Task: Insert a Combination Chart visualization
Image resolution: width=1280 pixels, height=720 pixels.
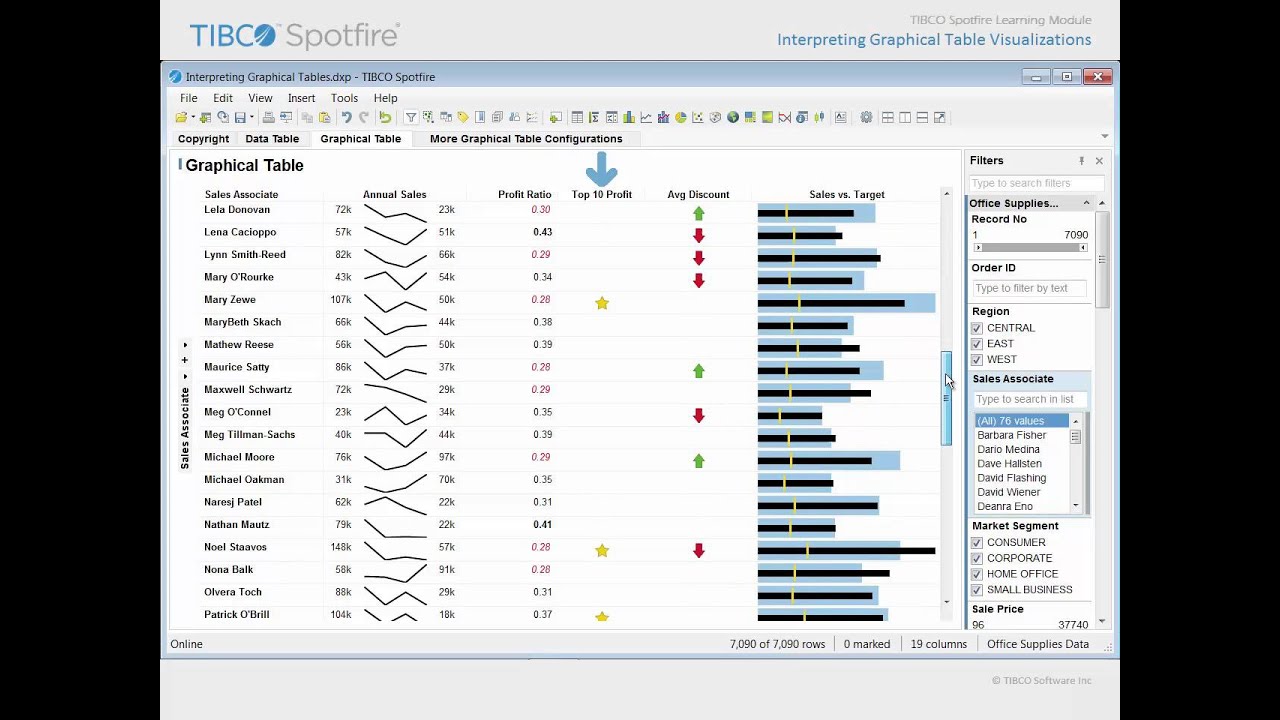Action: (664, 117)
